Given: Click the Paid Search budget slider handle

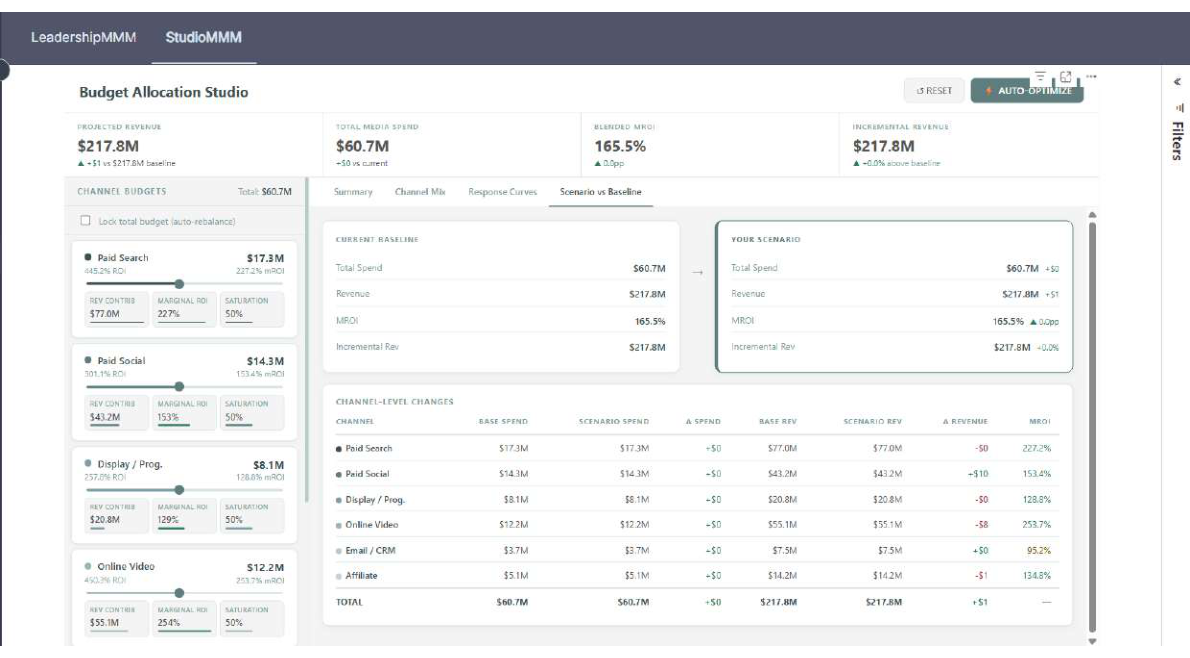Looking at the screenshot, I should [179, 284].
